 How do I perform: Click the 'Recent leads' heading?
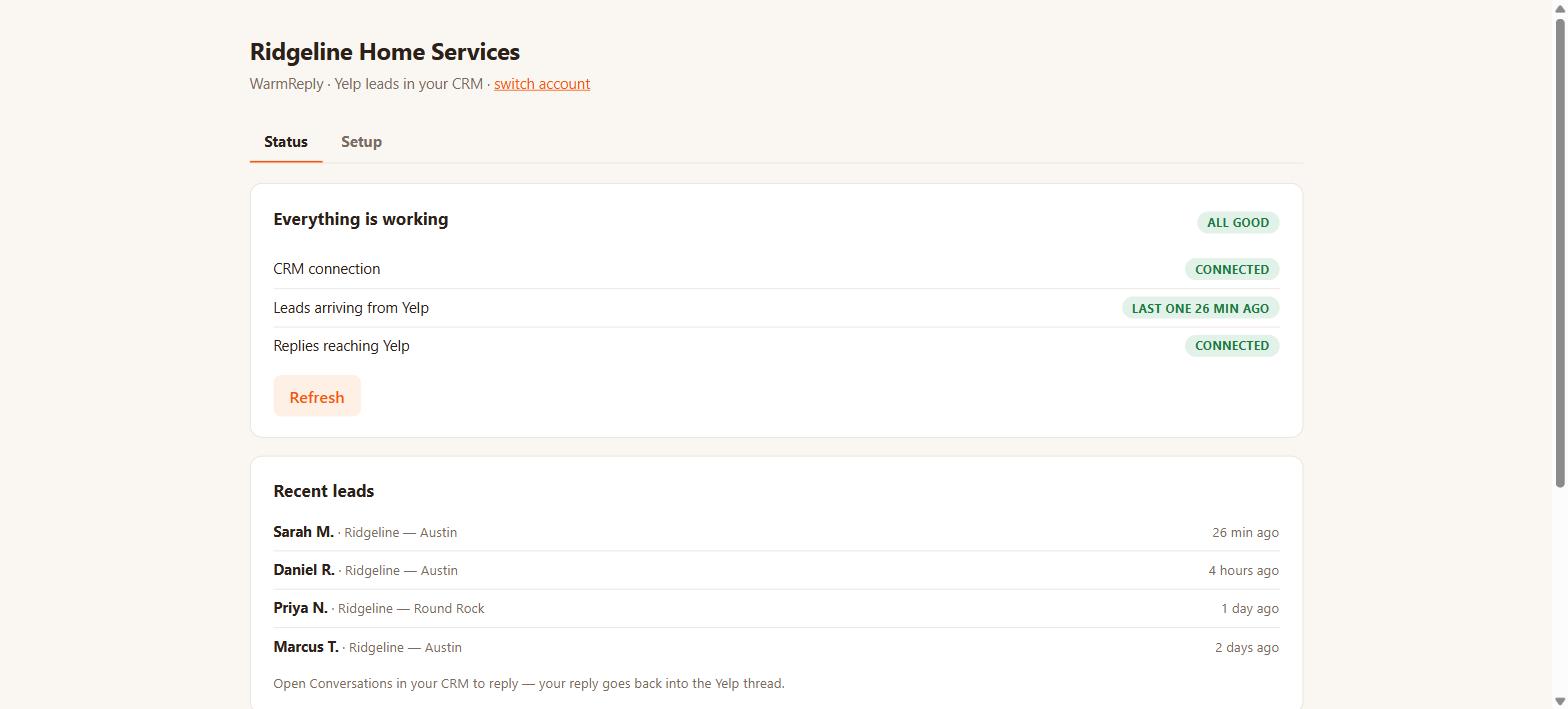pos(324,491)
